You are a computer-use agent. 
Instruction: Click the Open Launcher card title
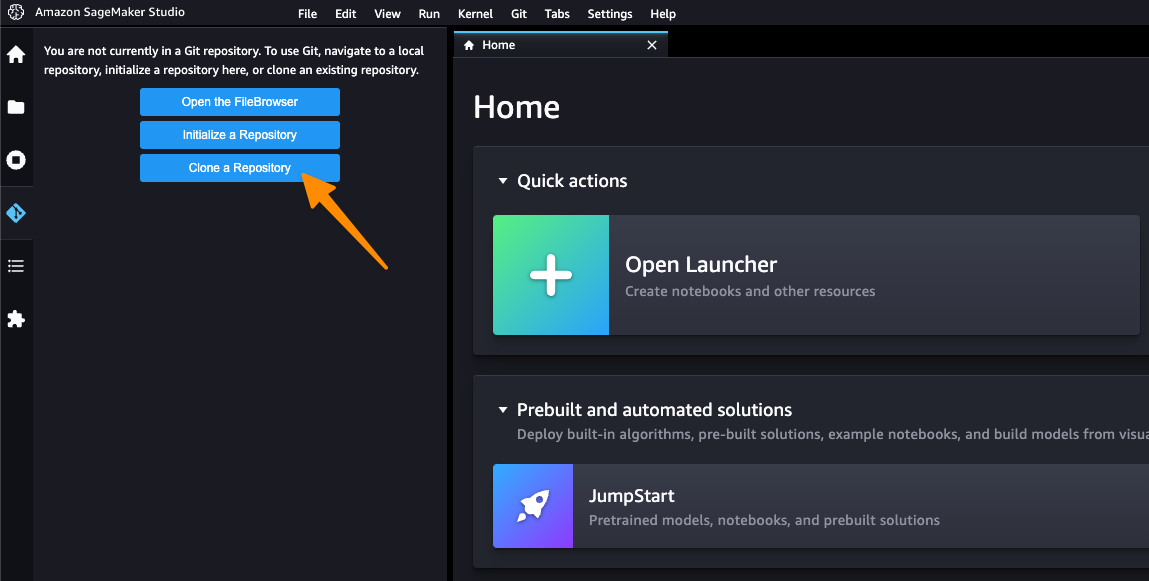point(701,264)
